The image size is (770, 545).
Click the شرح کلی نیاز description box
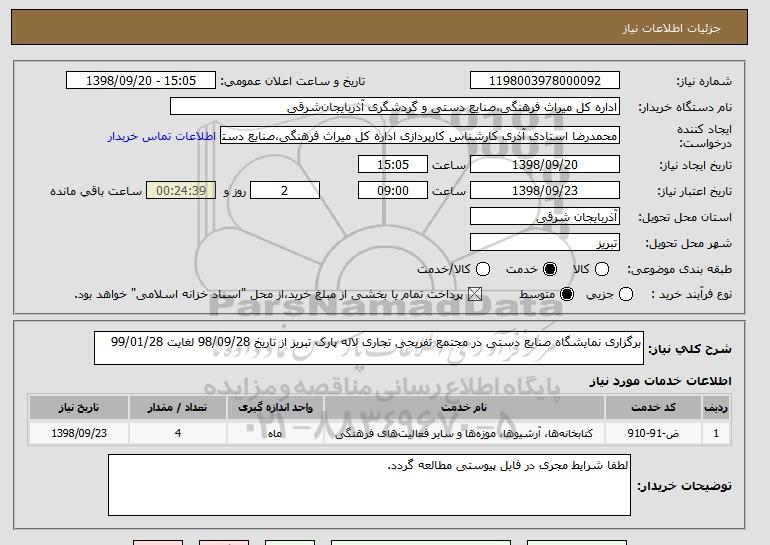369,348
